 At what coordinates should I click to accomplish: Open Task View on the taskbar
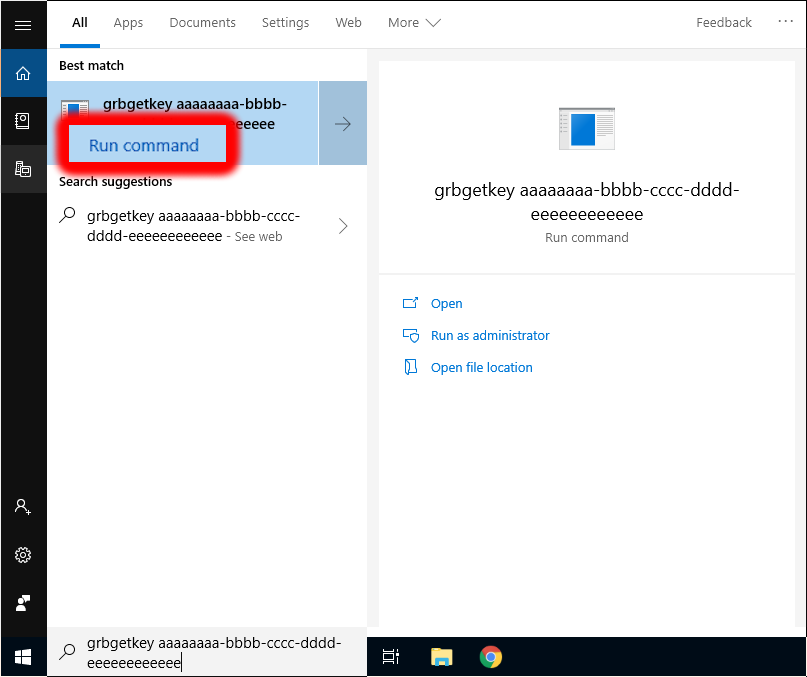(391, 657)
